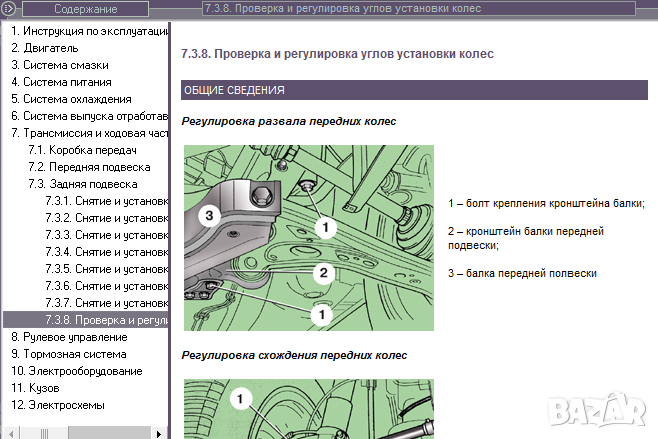The width and height of the screenshot is (658, 439).
Task: Open topic 7.3.4 in the contents tree
Action: tap(106, 252)
